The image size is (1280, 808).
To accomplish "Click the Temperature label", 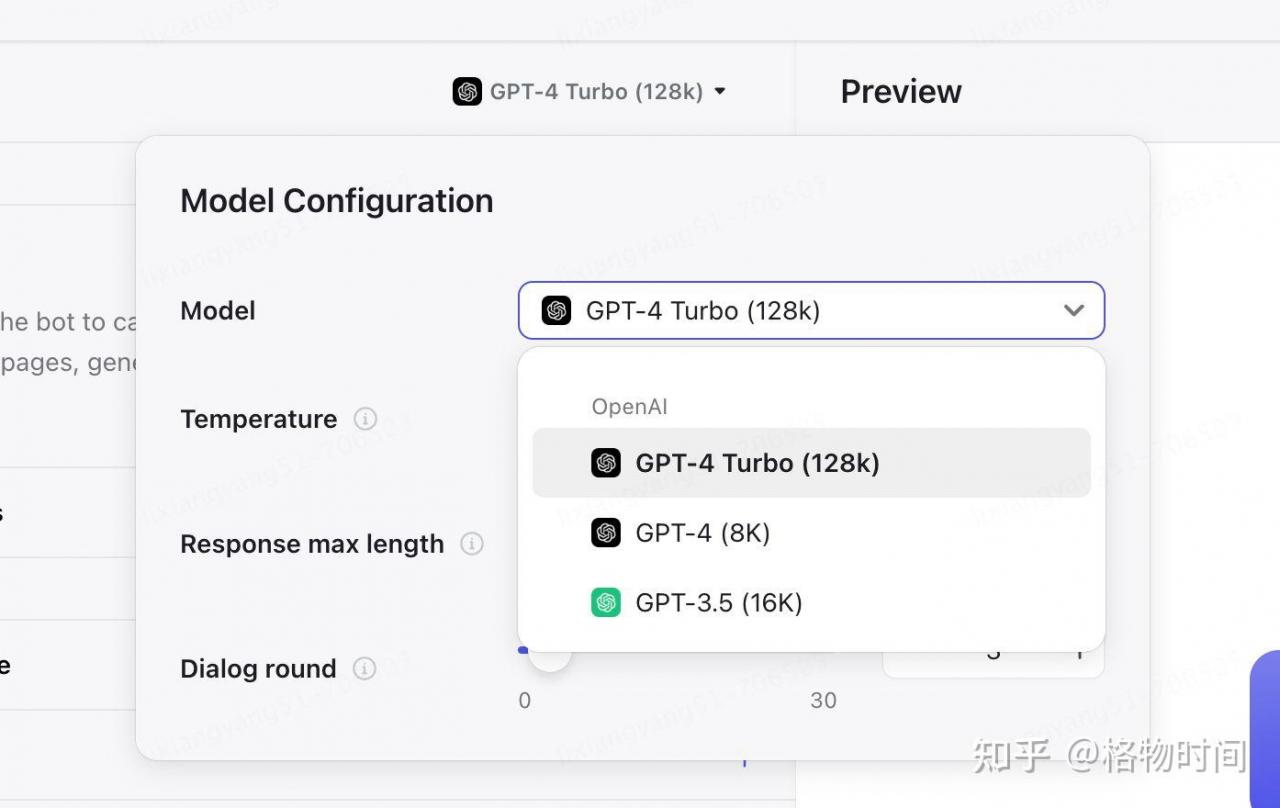I will [x=259, y=419].
